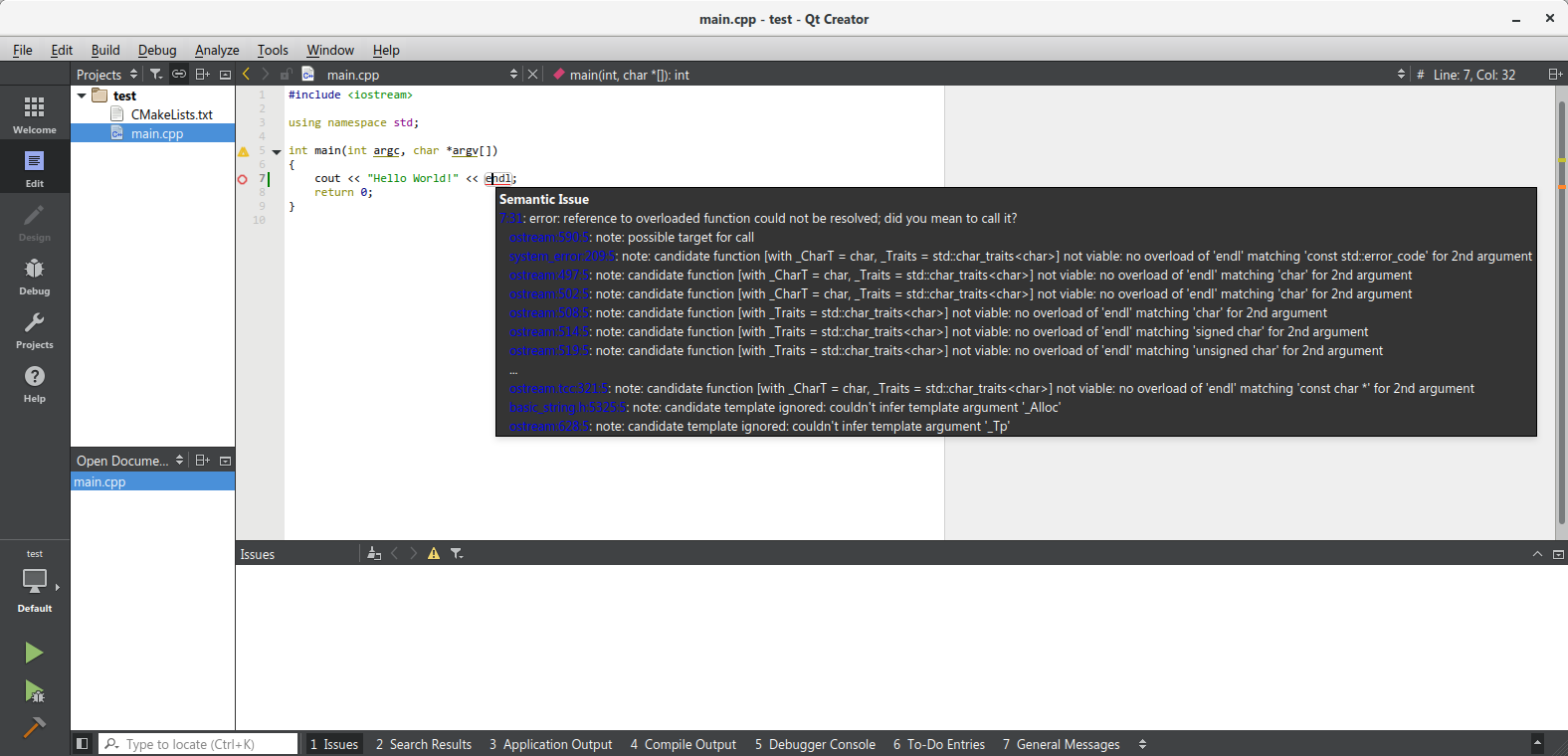
Task: Open the Tools menu
Action: [273, 50]
